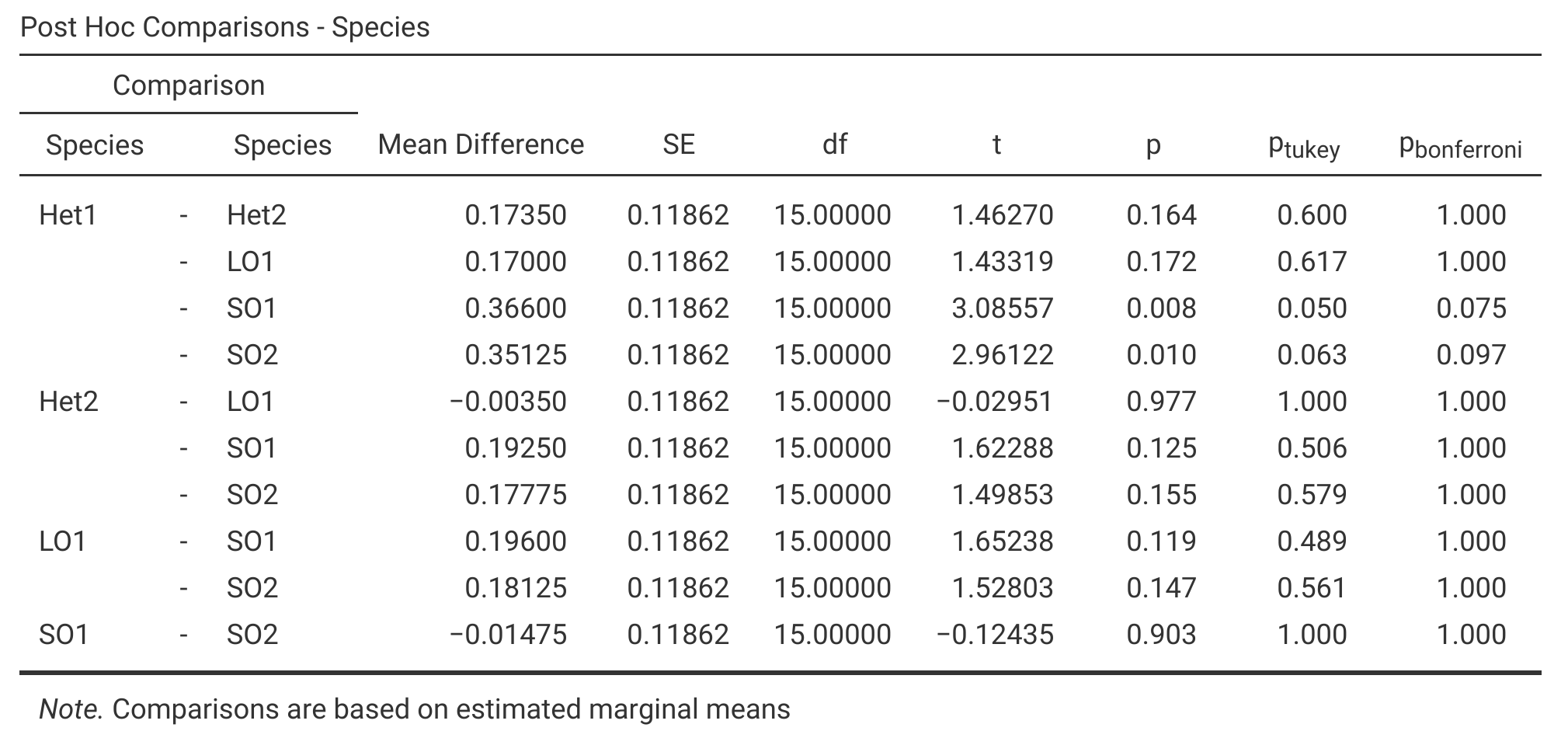The image size is (1568, 745).
Task: Click the Mean Difference column header
Action: pos(481,144)
